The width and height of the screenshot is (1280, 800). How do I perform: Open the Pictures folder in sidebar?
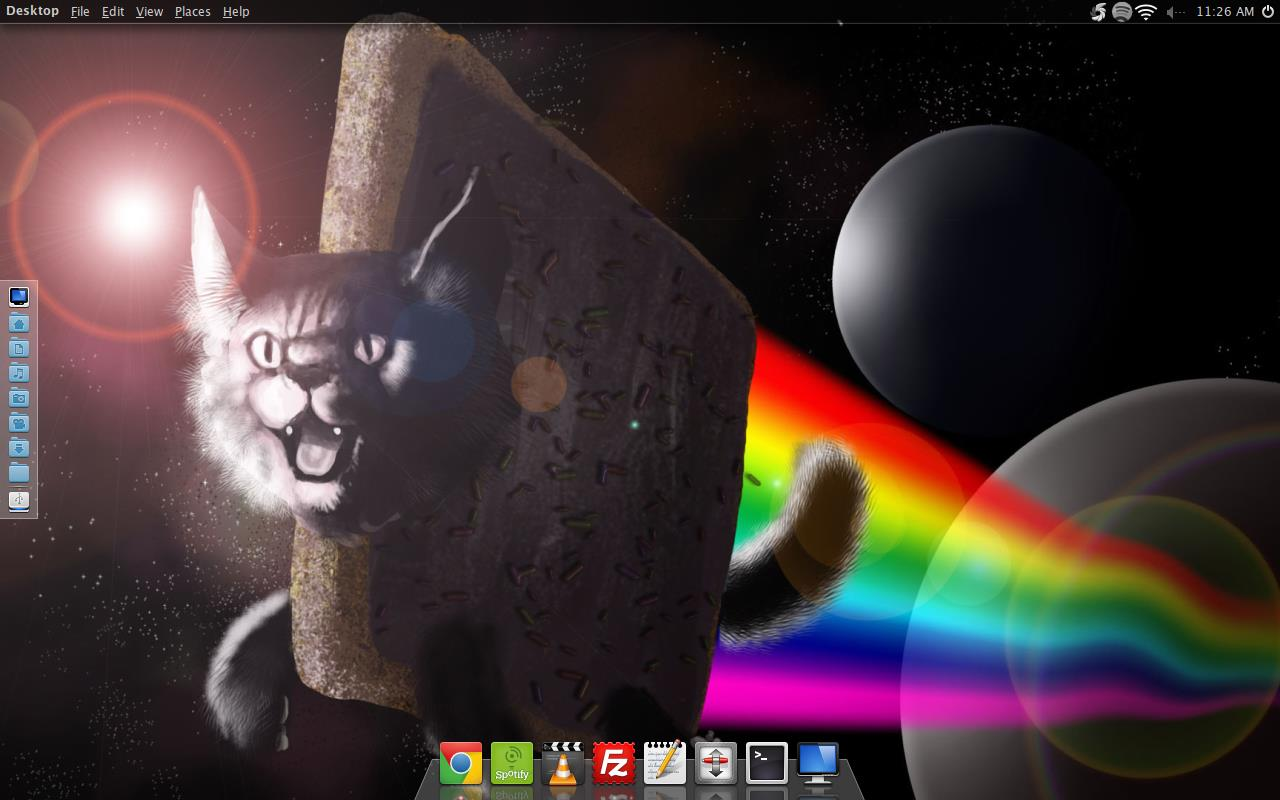[19, 398]
